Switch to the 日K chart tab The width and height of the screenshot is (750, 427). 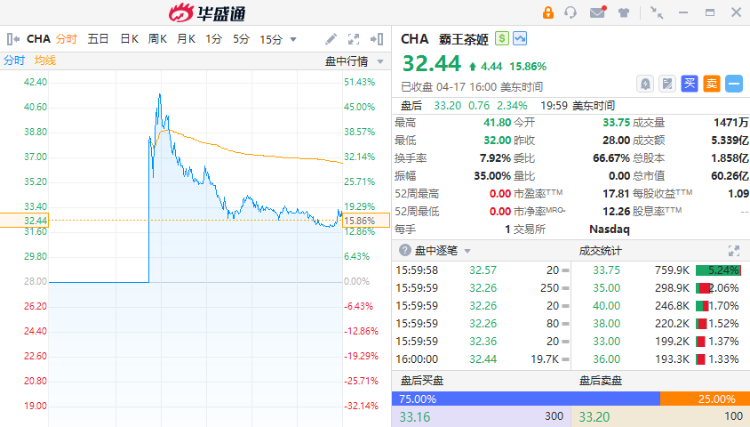pos(129,39)
